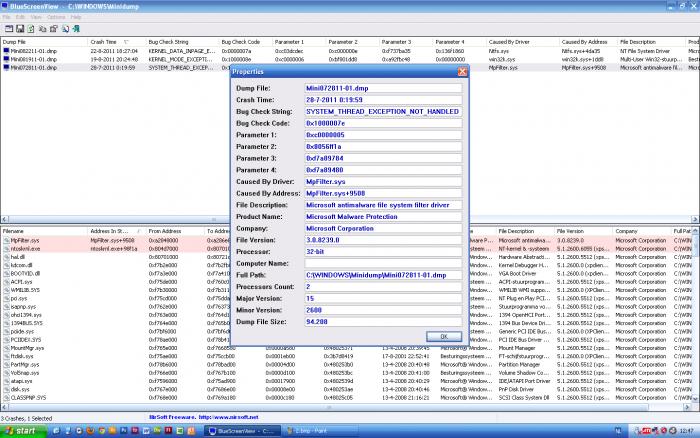Launch Chrome from the quick launch bar

pyautogui.click(x=102, y=431)
